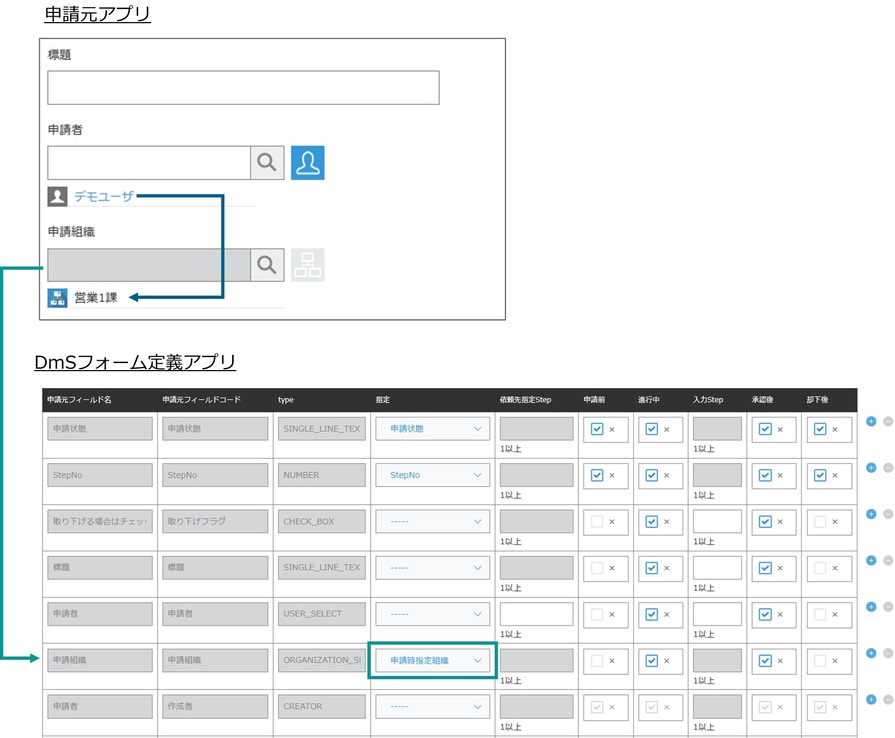Viewport: 895px width, 738px height.
Task: Toggle 進行中 checkbox for 申請組織 row
Action: [x=652, y=660]
